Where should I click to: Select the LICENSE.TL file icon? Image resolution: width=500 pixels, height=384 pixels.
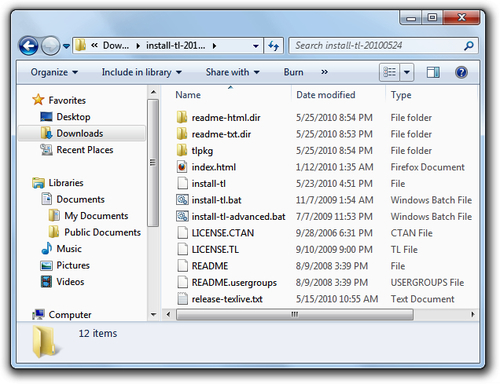point(182,249)
